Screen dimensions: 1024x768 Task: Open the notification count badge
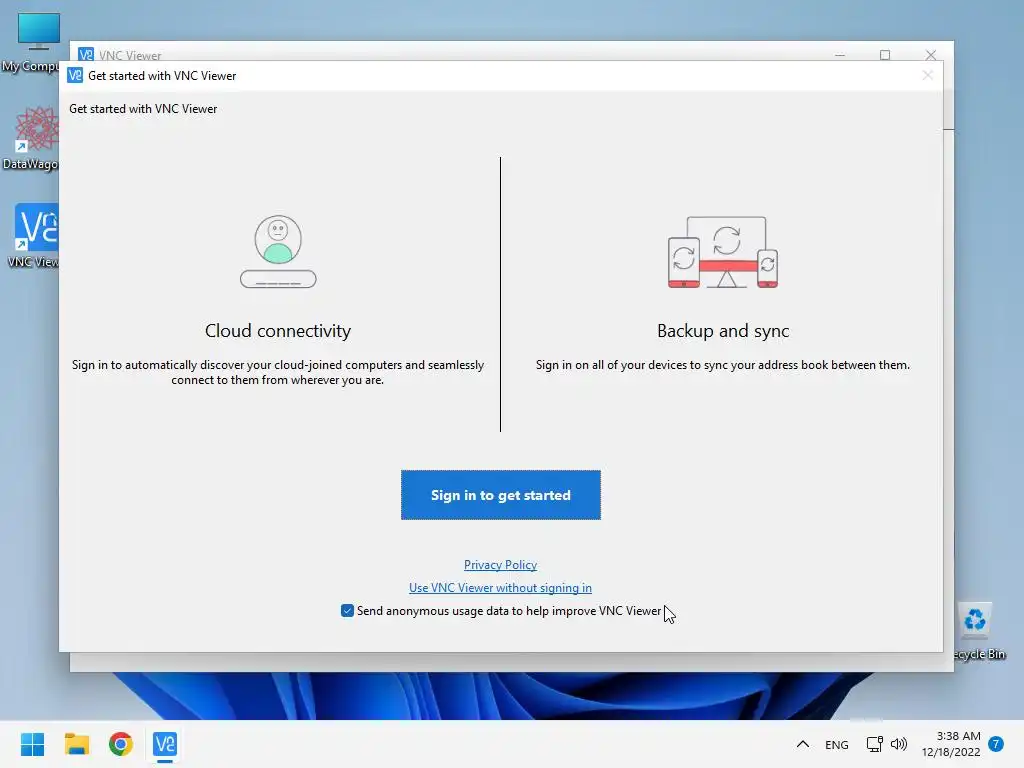996,744
